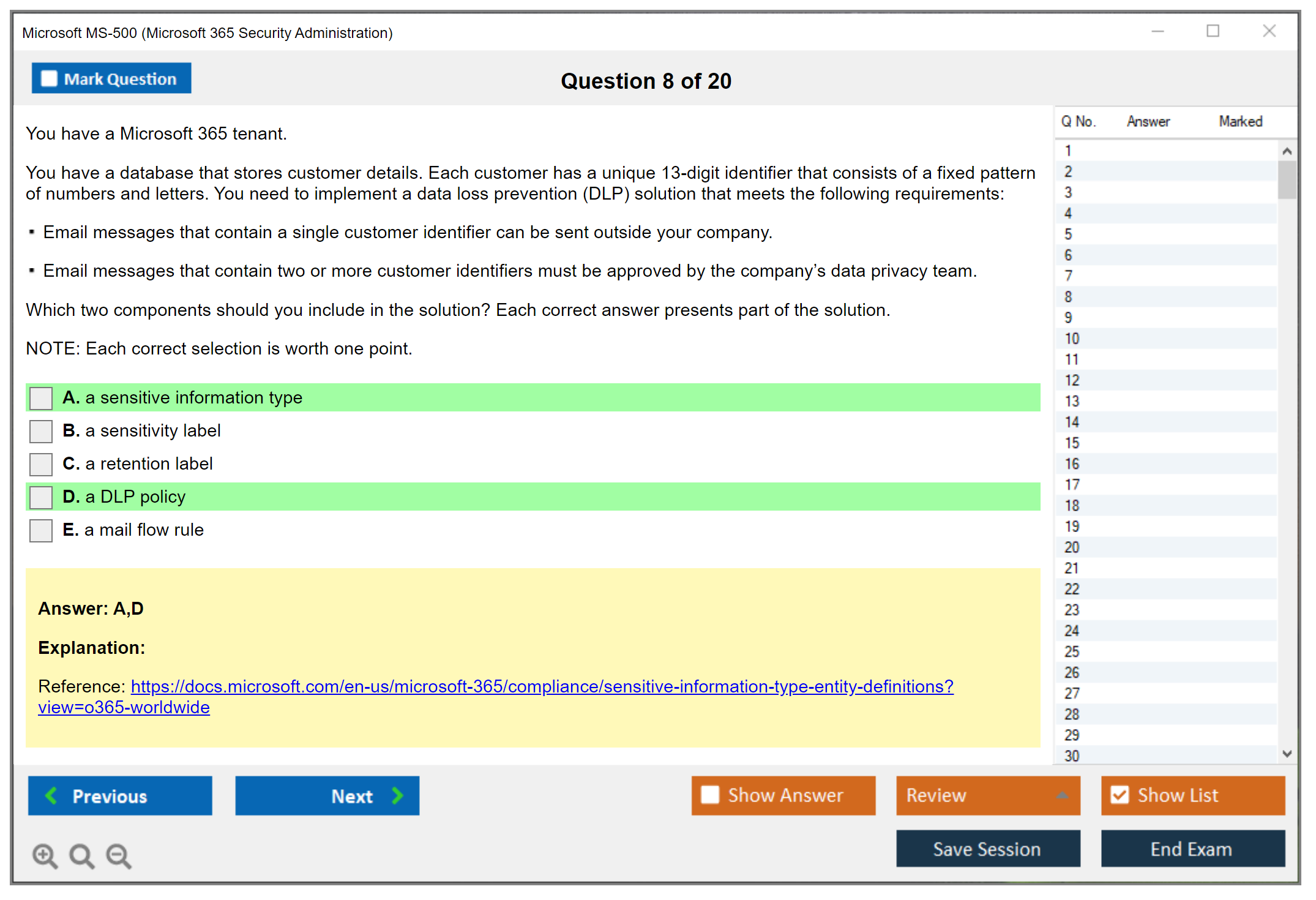This screenshot has width=1316, height=900.
Task: Expand the Review dropdown menu
Action: [1062, 795]
